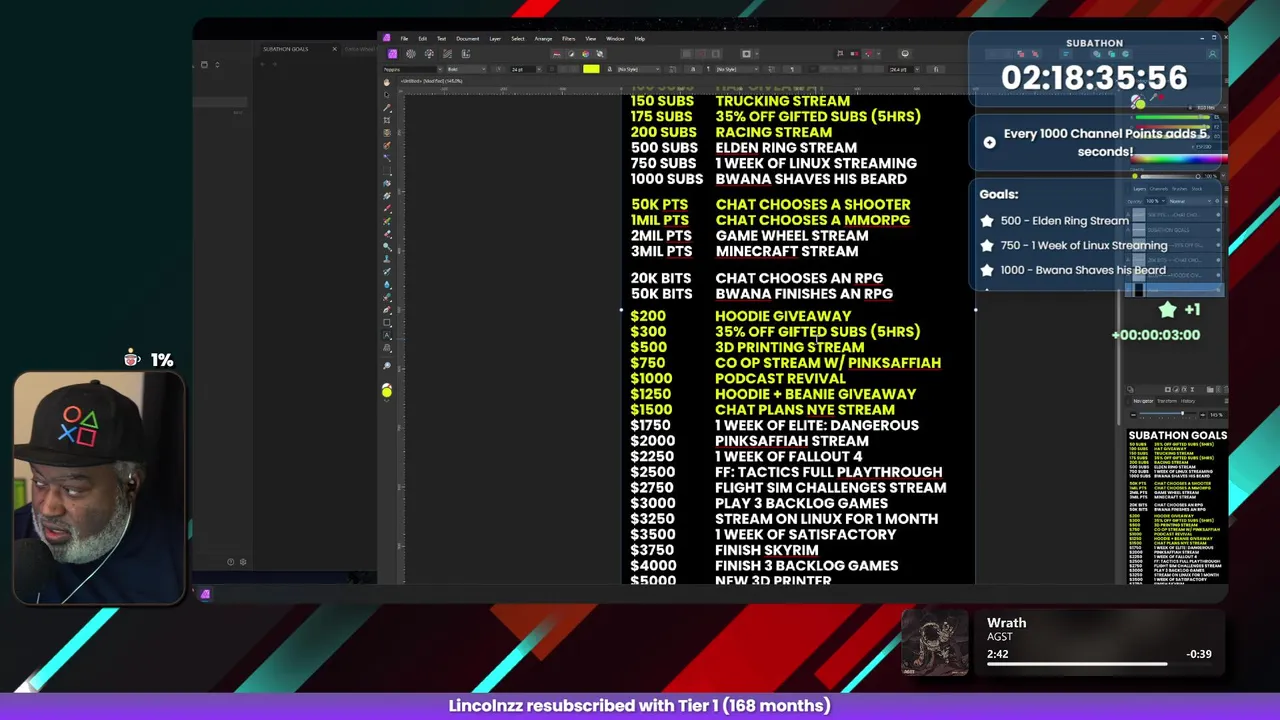Select the Rectangle shape tool

tap(387, 323)
